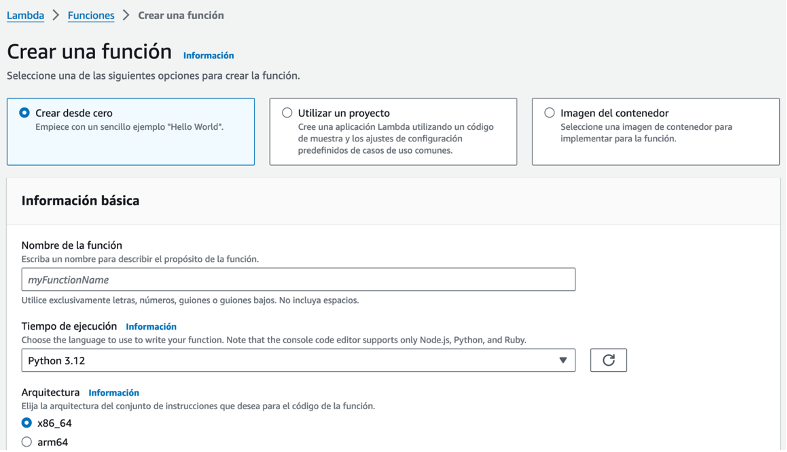Open the Lambda breadcrumb link
Screen dimensions: 787x452
point(25,16)
